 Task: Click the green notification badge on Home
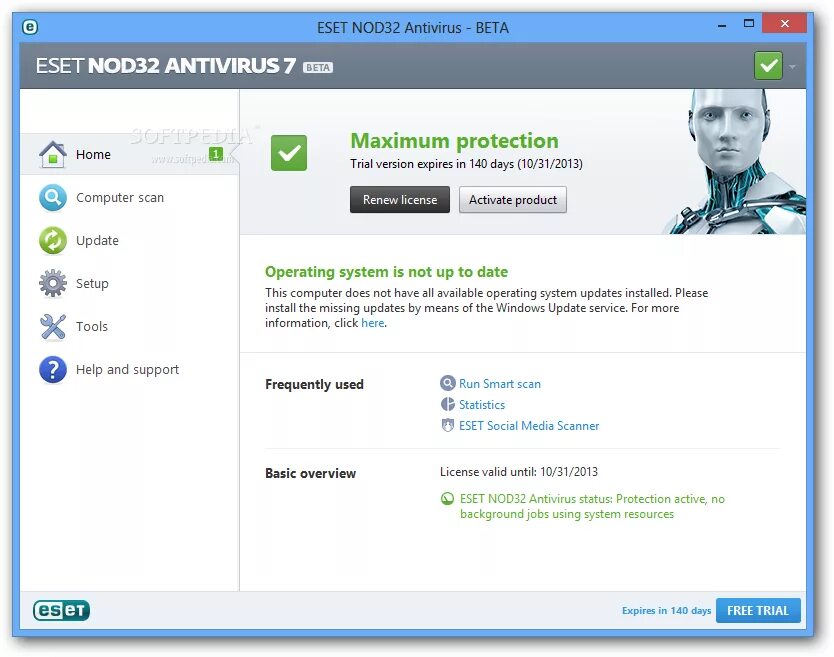(215, 154)
